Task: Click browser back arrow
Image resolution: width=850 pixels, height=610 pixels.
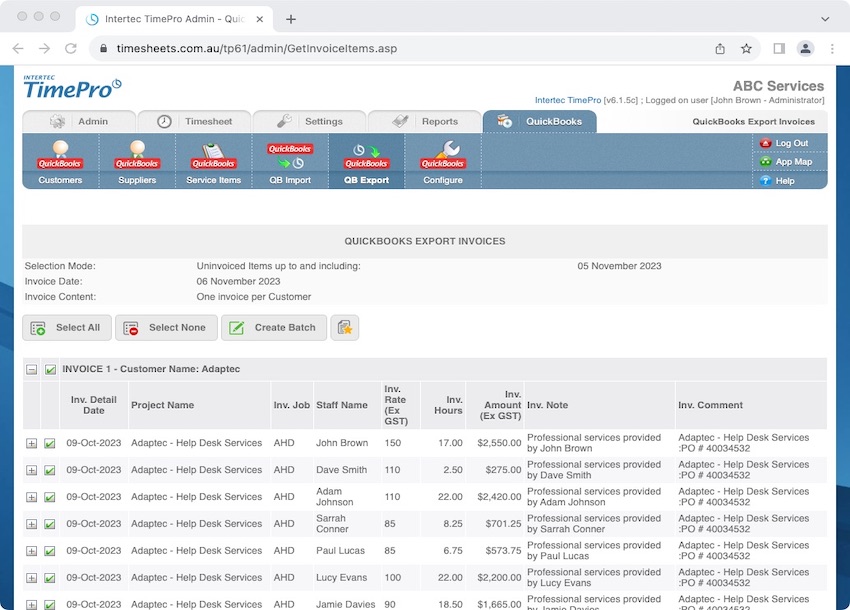Action: 18,48
